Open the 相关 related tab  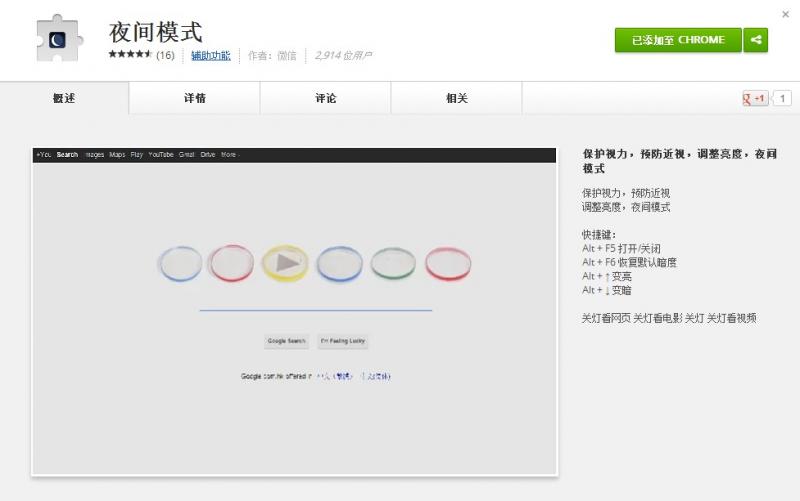(456, 98)
